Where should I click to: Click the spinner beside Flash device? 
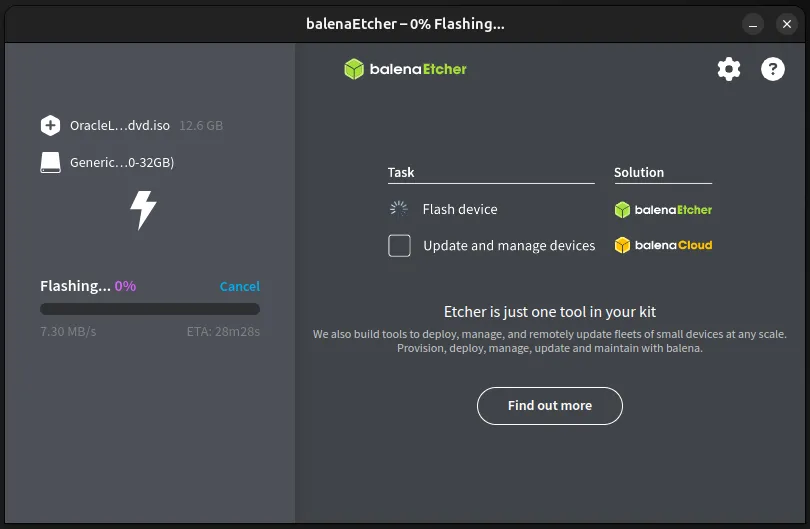coord(398,209)
